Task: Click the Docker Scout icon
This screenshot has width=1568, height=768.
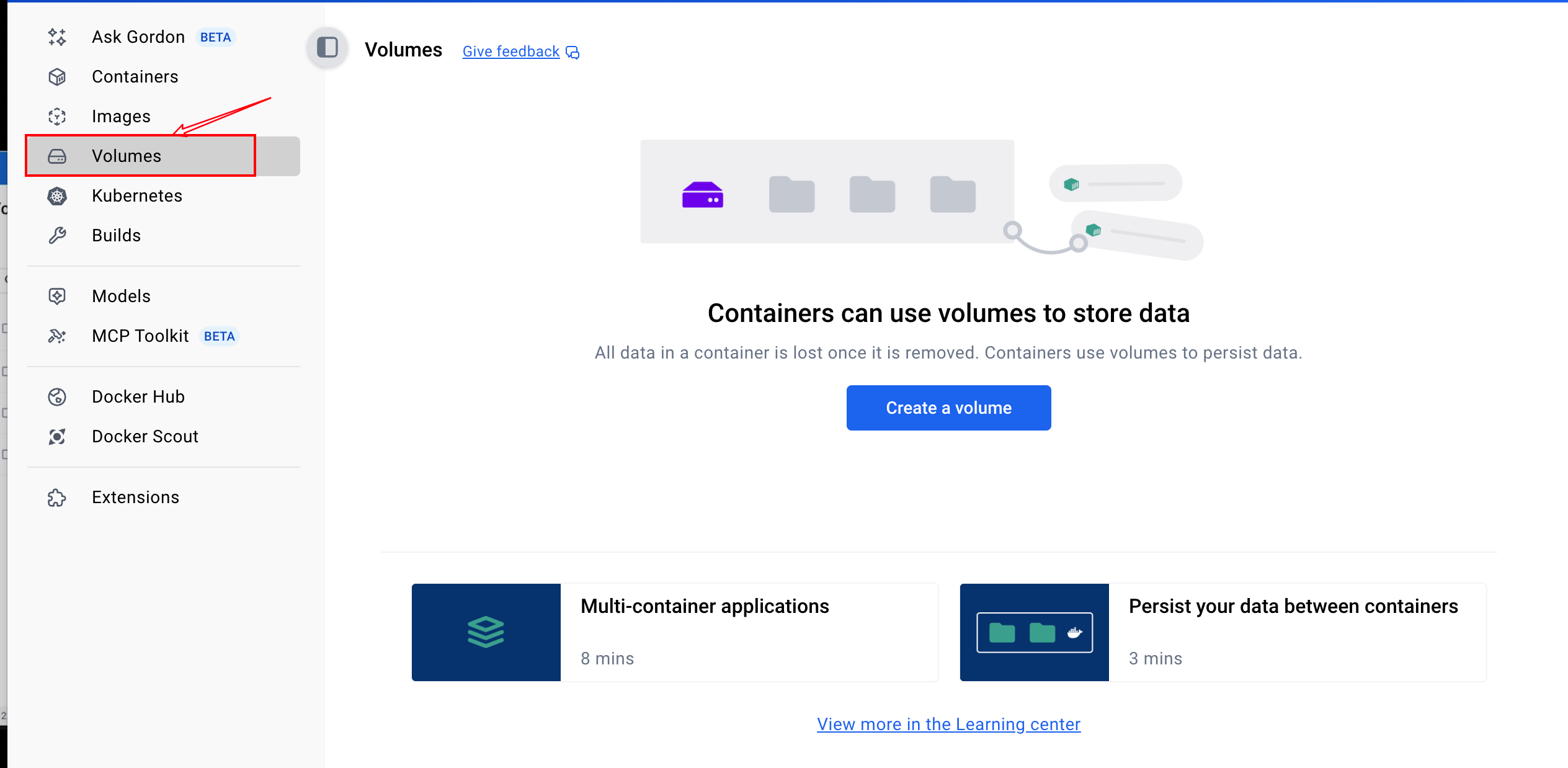Action: (x=57, y=437)
